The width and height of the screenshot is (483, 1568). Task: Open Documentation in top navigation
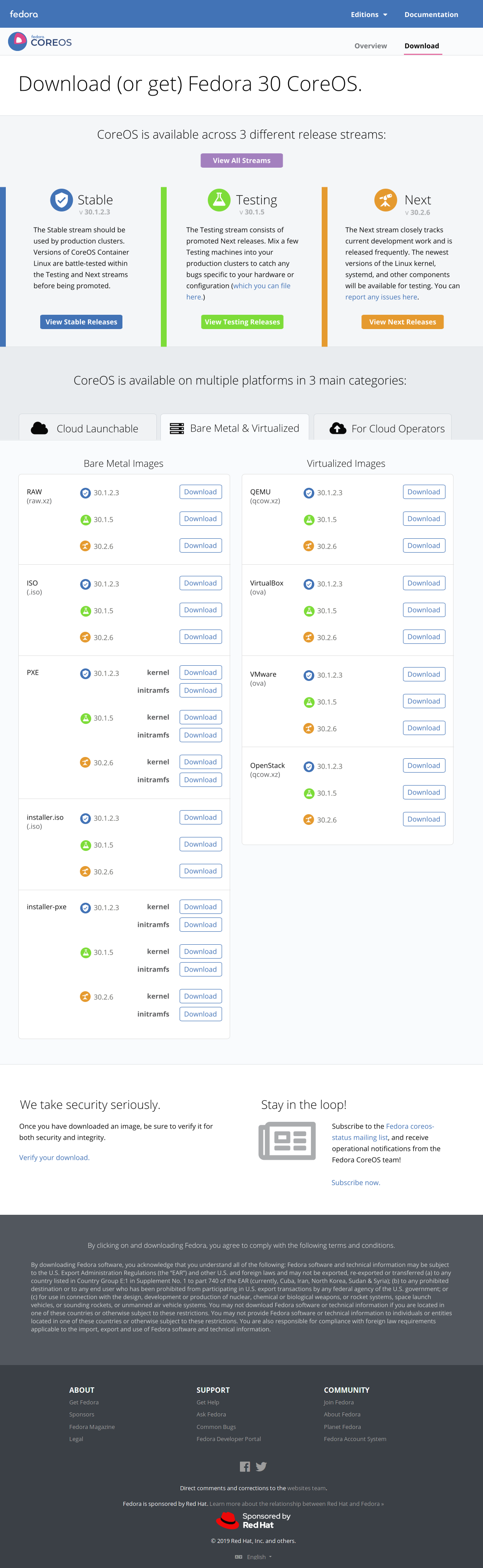[x=431, y=15]
